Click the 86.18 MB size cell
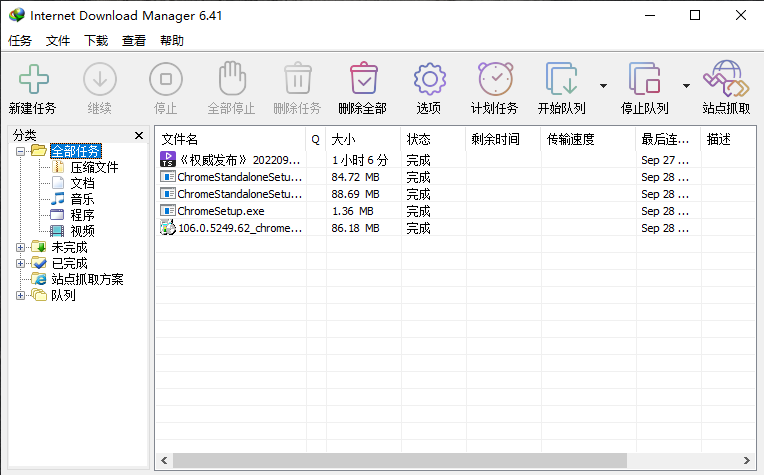The width and height of the screenshot is (764, 475). pyautogui.click(x=356, y=228)
